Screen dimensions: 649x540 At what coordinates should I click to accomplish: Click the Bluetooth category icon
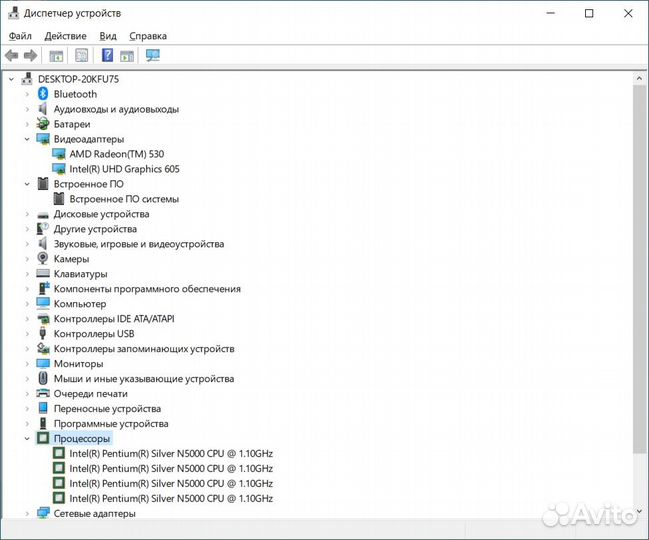[x=43, y=94]
